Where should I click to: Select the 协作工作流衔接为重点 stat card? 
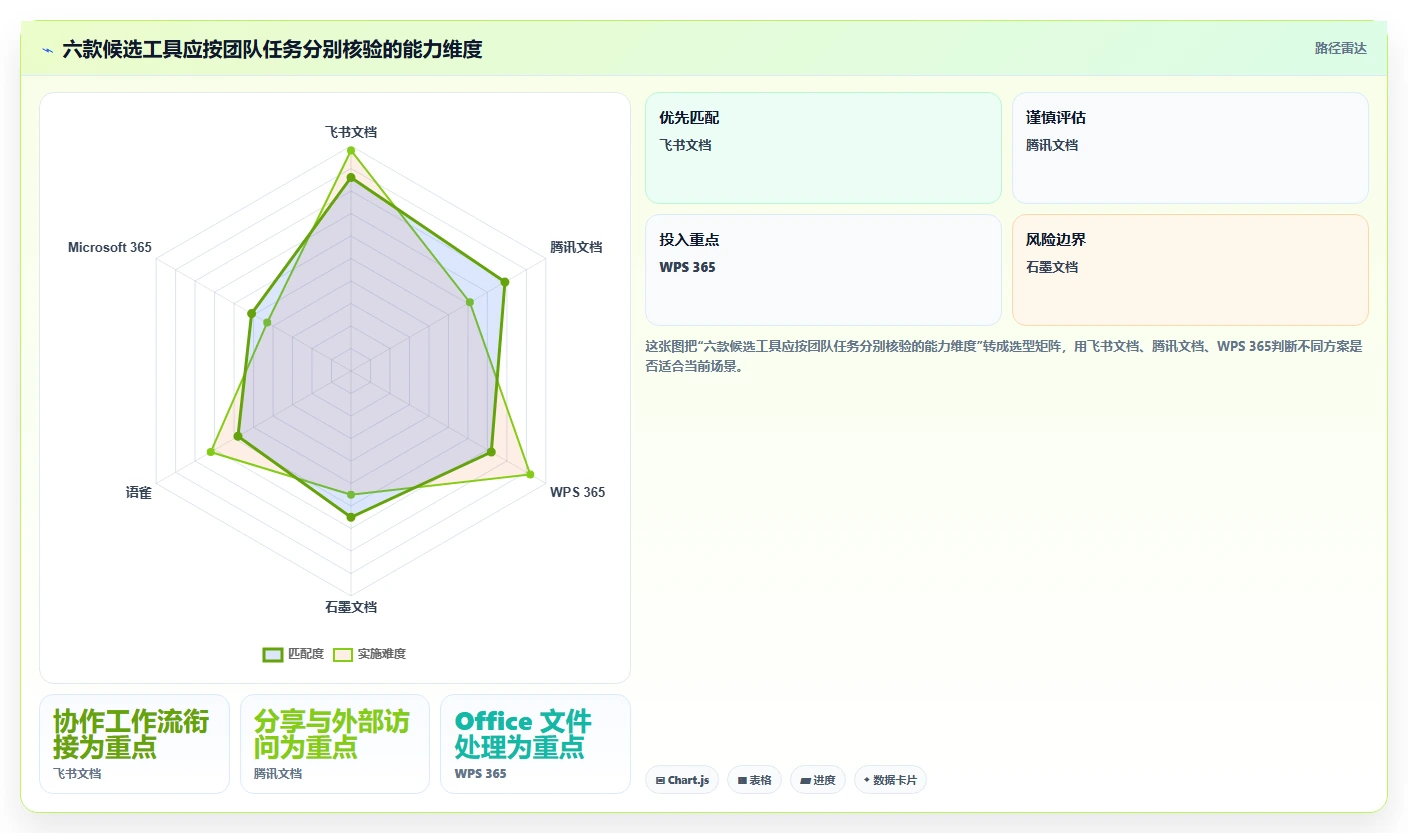click(x=134, y=744)
